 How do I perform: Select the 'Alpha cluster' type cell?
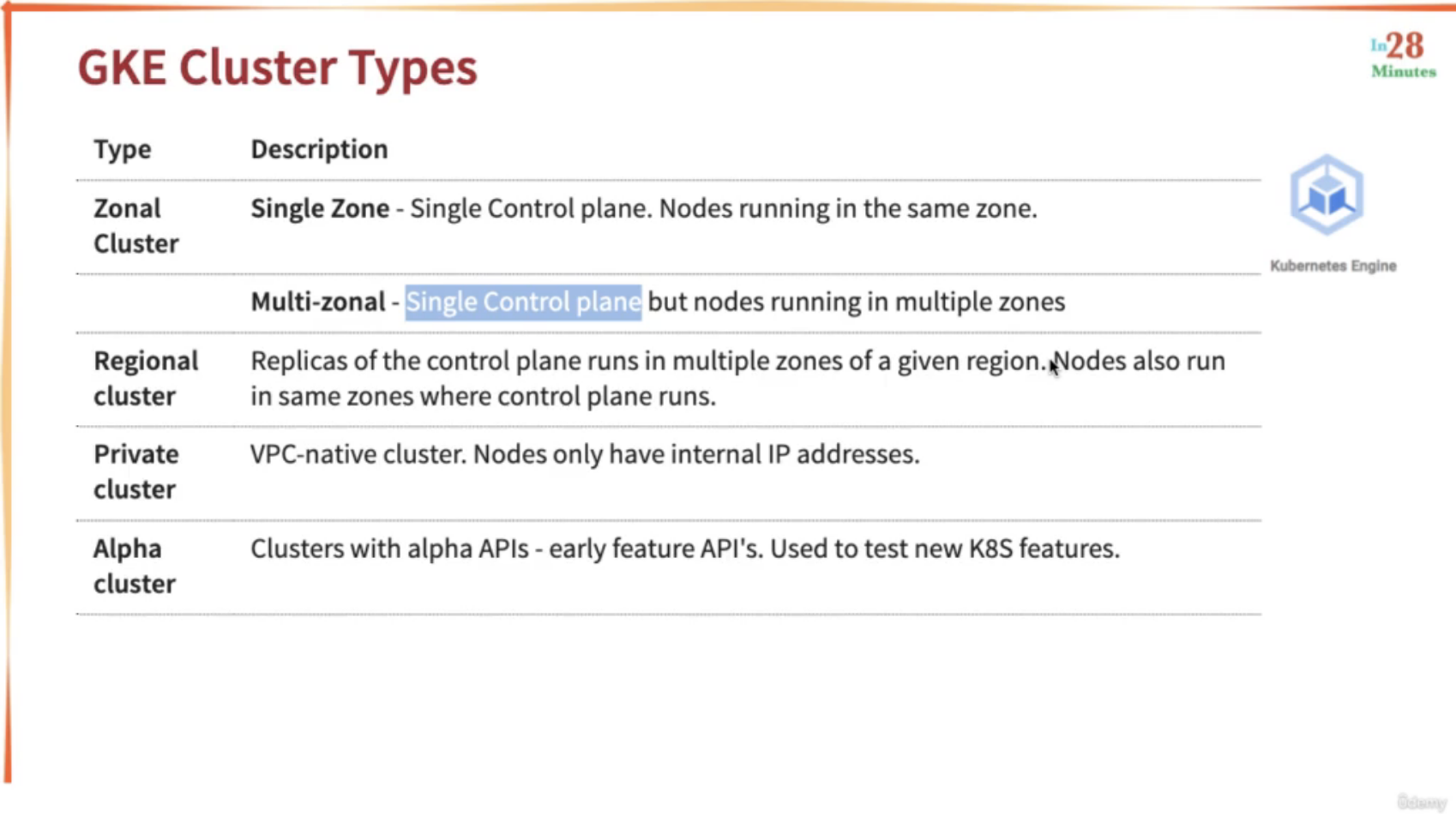click(x=135, y=566)
